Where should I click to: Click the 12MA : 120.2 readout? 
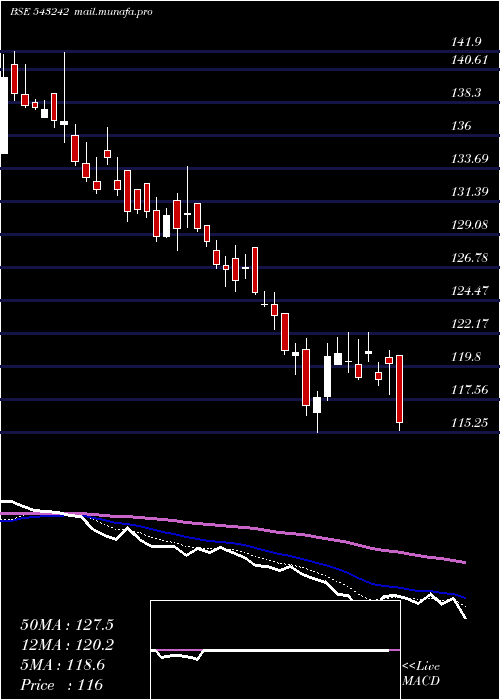67,645
